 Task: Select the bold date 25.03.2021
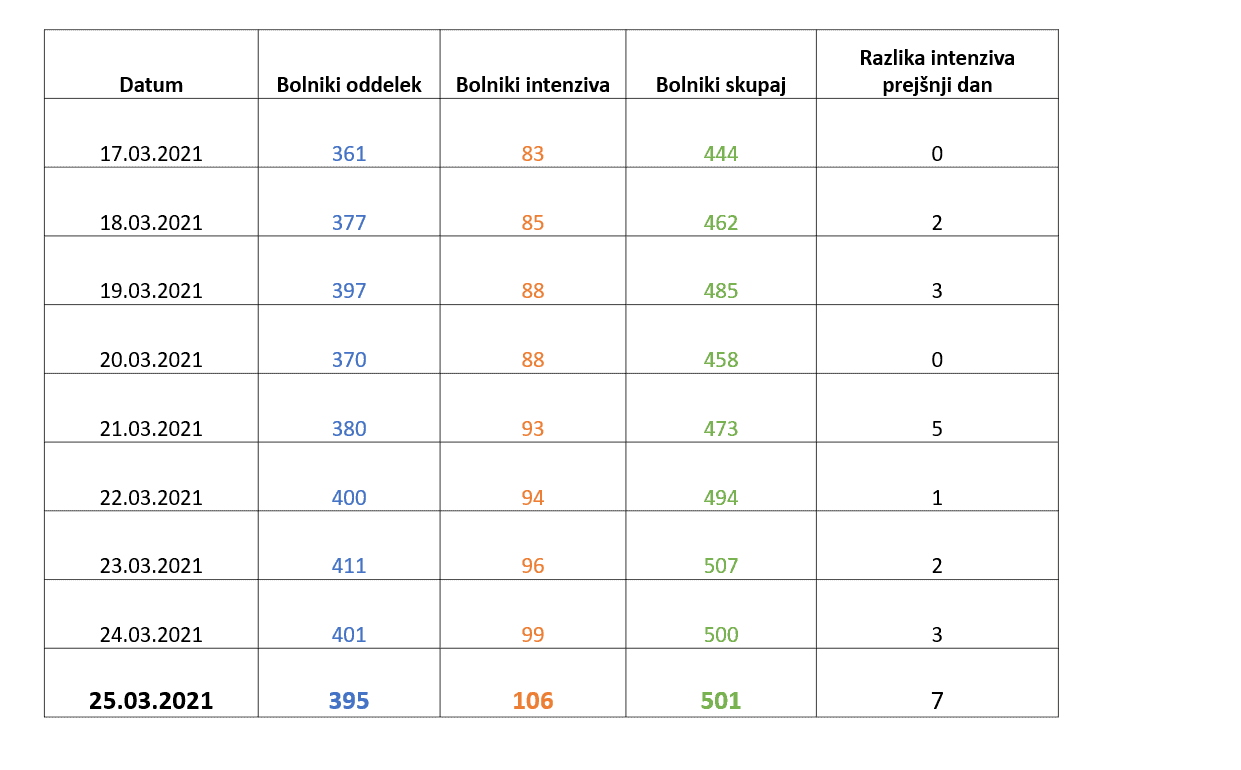[x=151, y=701]
